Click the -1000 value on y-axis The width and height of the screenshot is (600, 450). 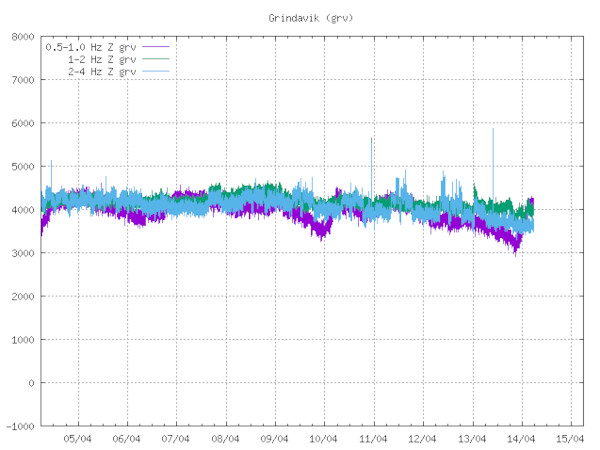click(19, 426)
